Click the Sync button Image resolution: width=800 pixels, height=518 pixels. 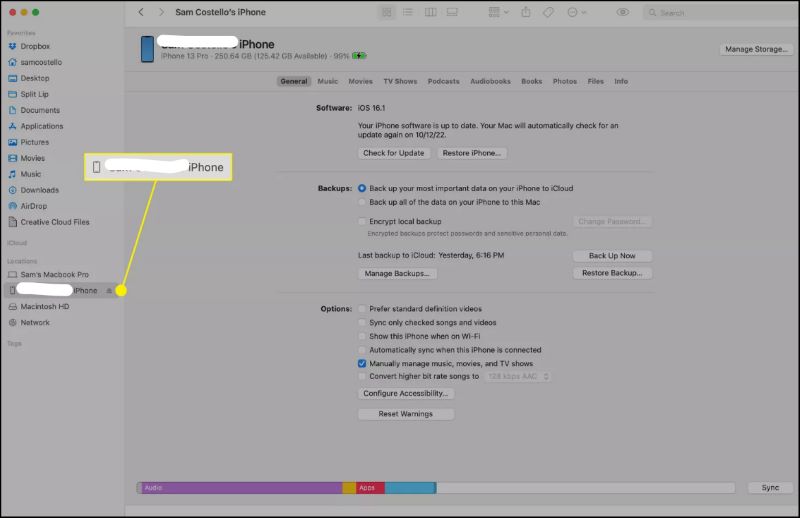(770, 488)
